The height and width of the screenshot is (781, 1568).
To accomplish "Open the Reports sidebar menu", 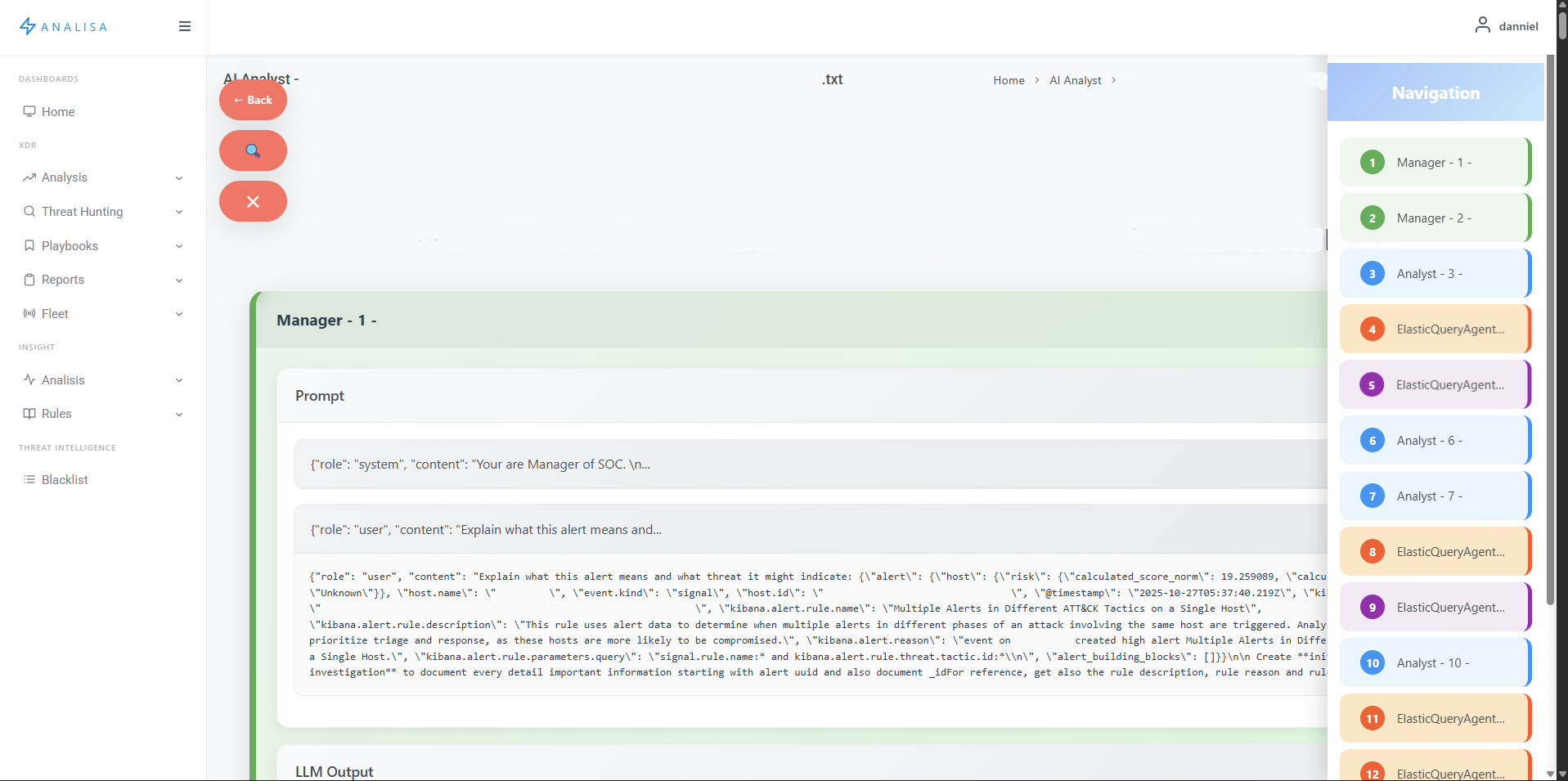I will pyautogui.click(x=103, y=280).
